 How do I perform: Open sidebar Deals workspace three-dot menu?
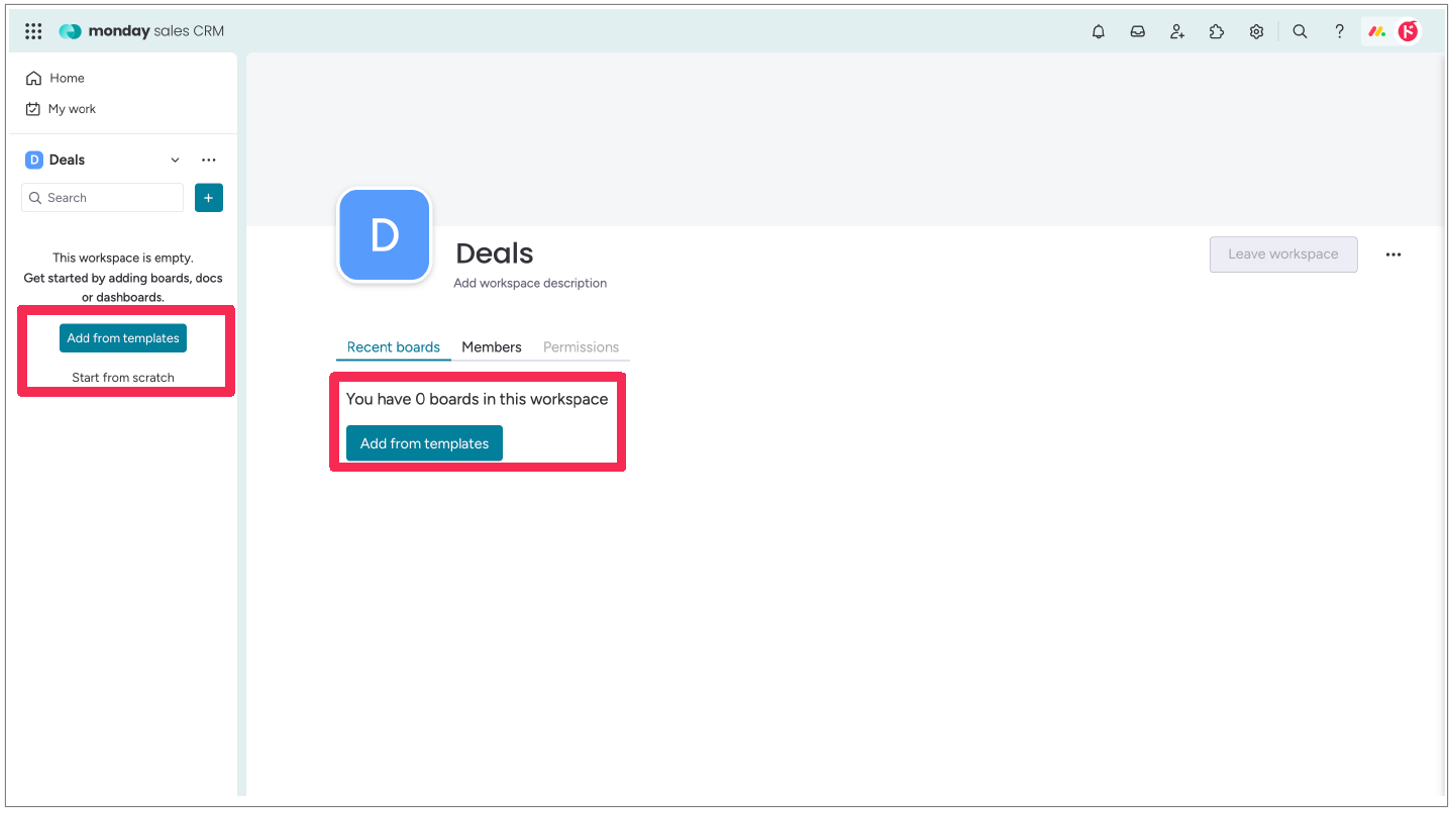click(208, 160)
